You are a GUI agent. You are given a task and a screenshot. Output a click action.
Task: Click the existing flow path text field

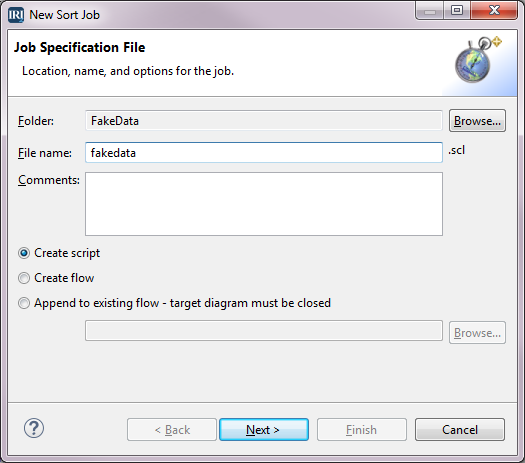[264, 331]
